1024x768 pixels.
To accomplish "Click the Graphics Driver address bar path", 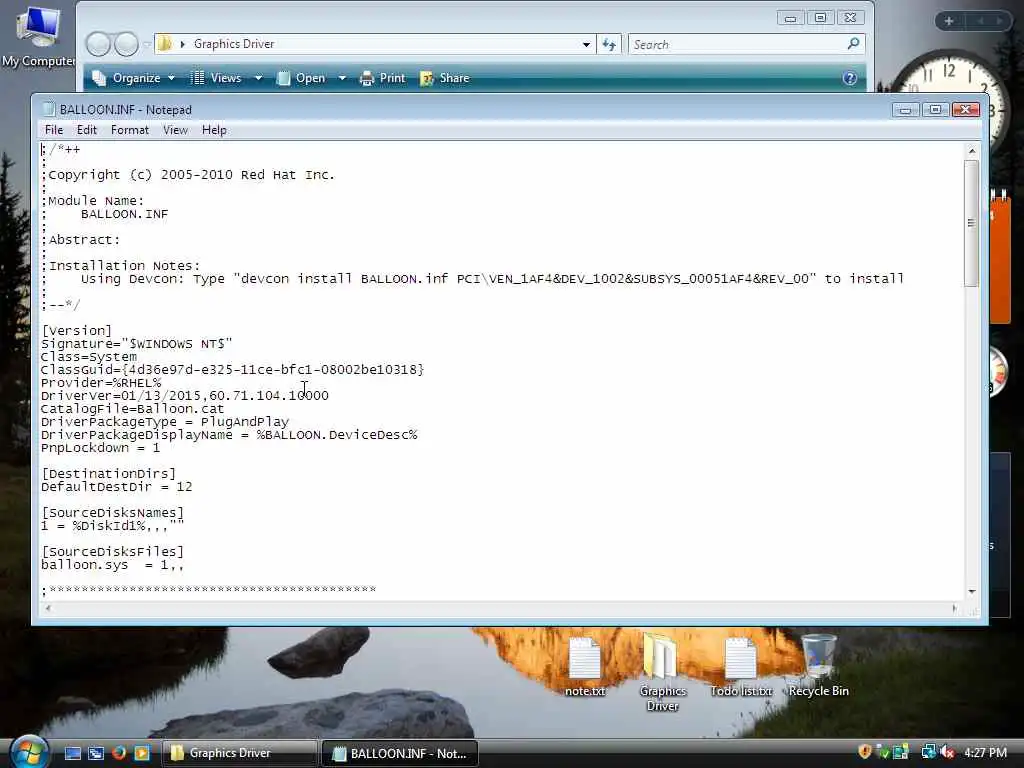I will pyautogui.click(x=234, y=44).
